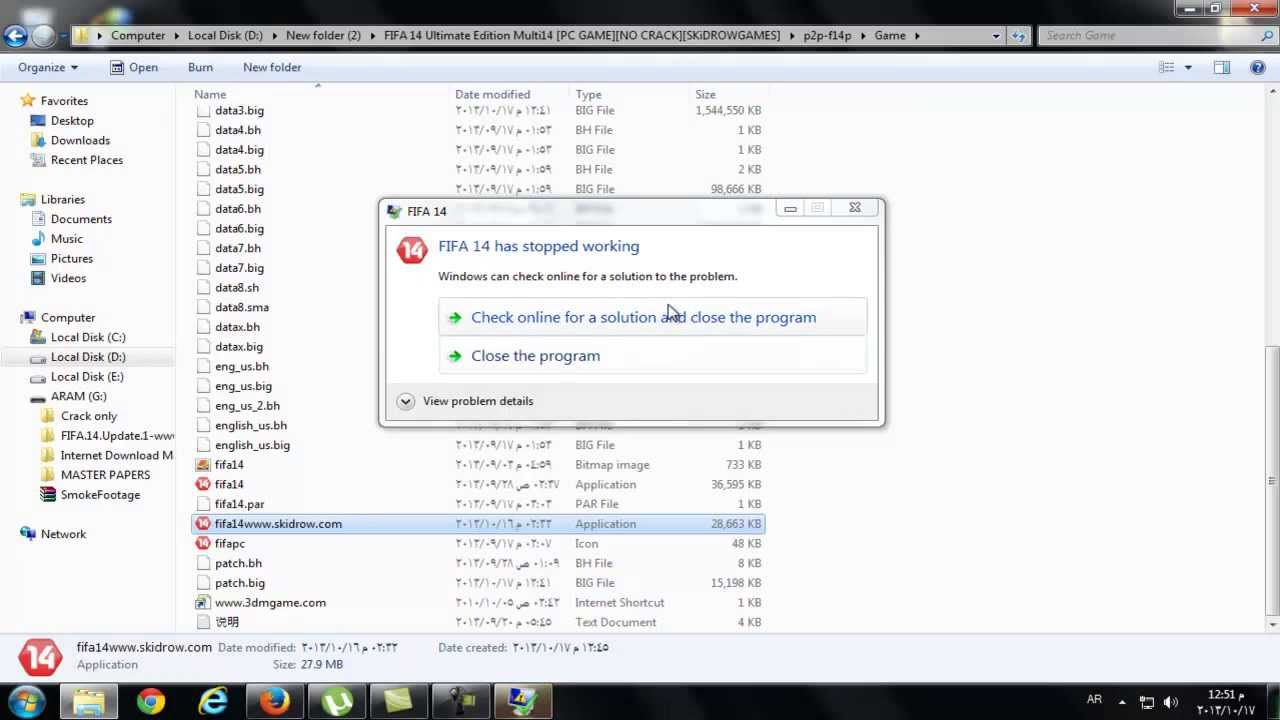Open the MASTER PAPERS folder
Screen dimensions: 1280x720
pos(105,475)
